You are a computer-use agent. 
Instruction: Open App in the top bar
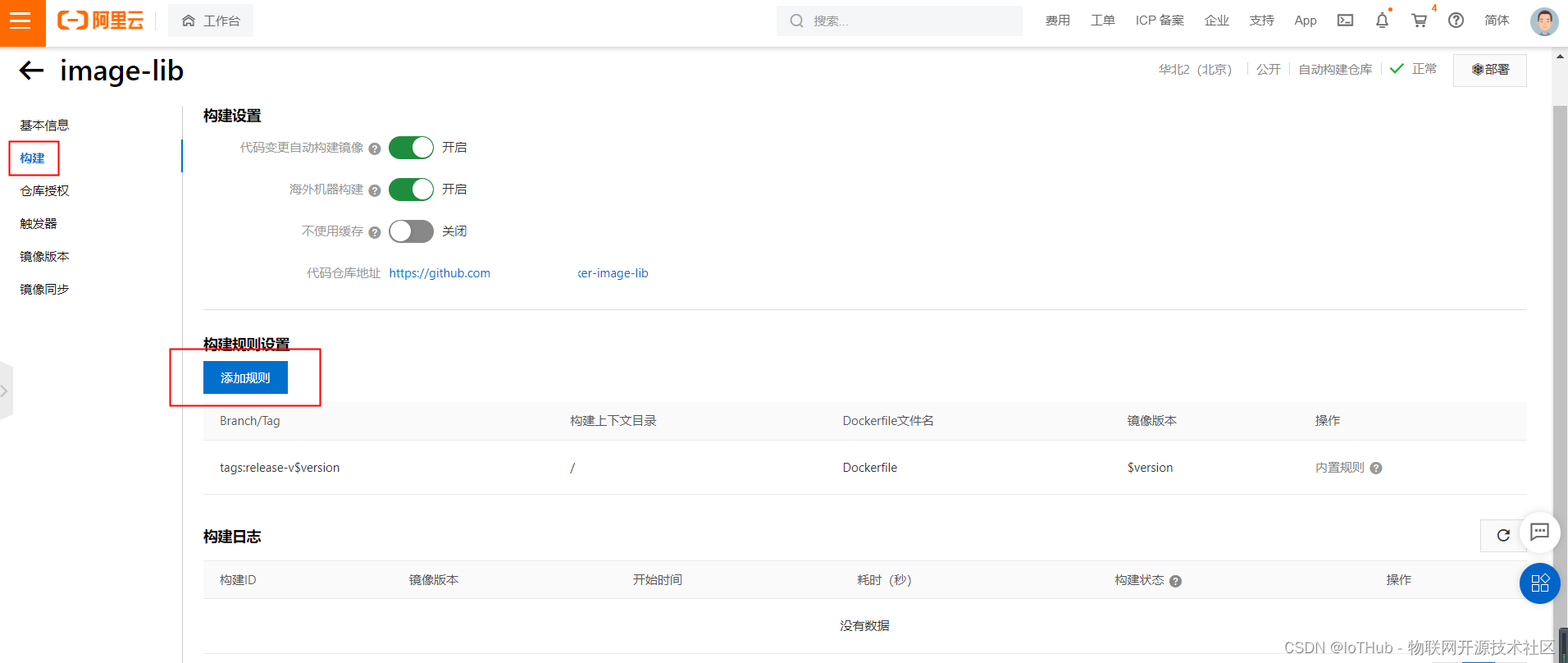point(1306,21)
